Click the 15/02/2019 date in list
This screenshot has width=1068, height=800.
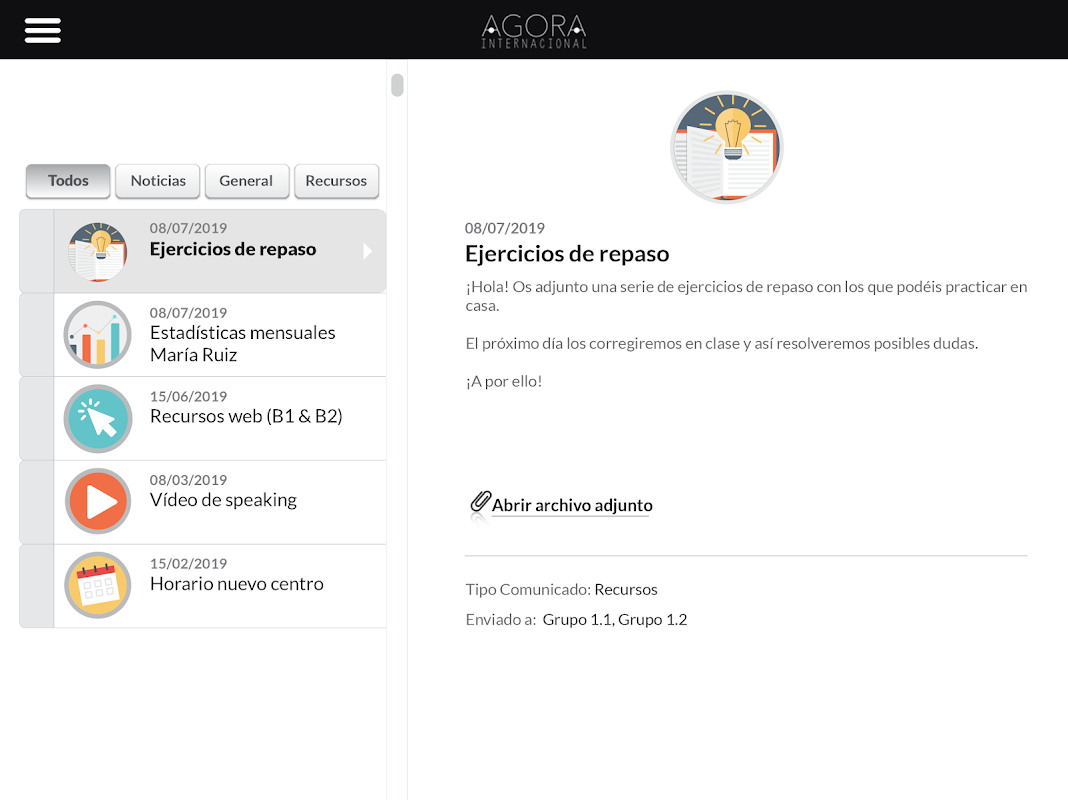(189, 564)
